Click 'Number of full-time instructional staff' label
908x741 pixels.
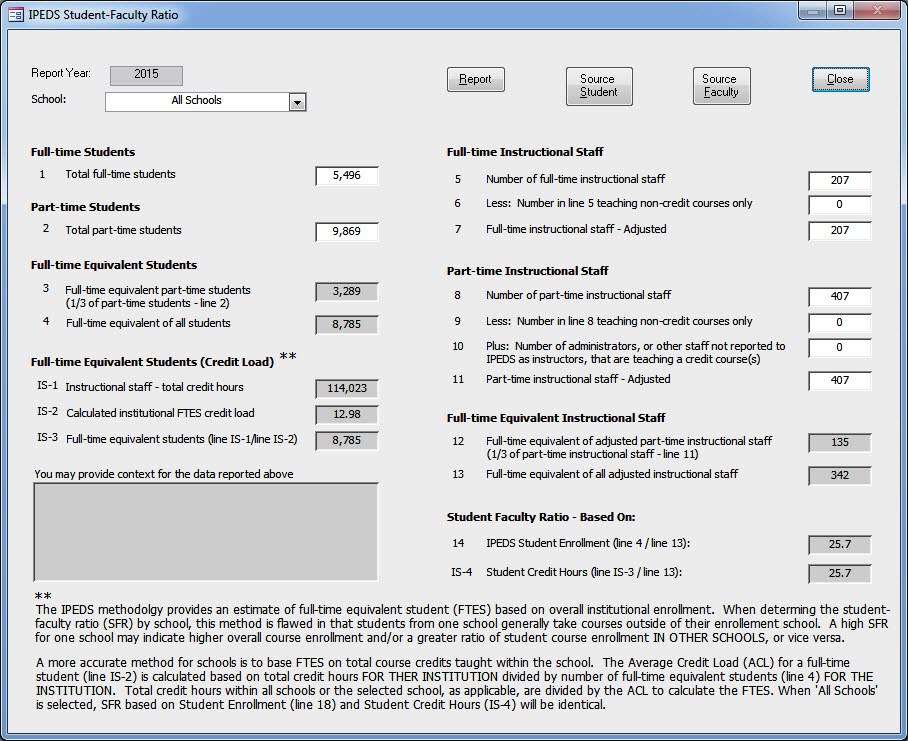(576, 179)
